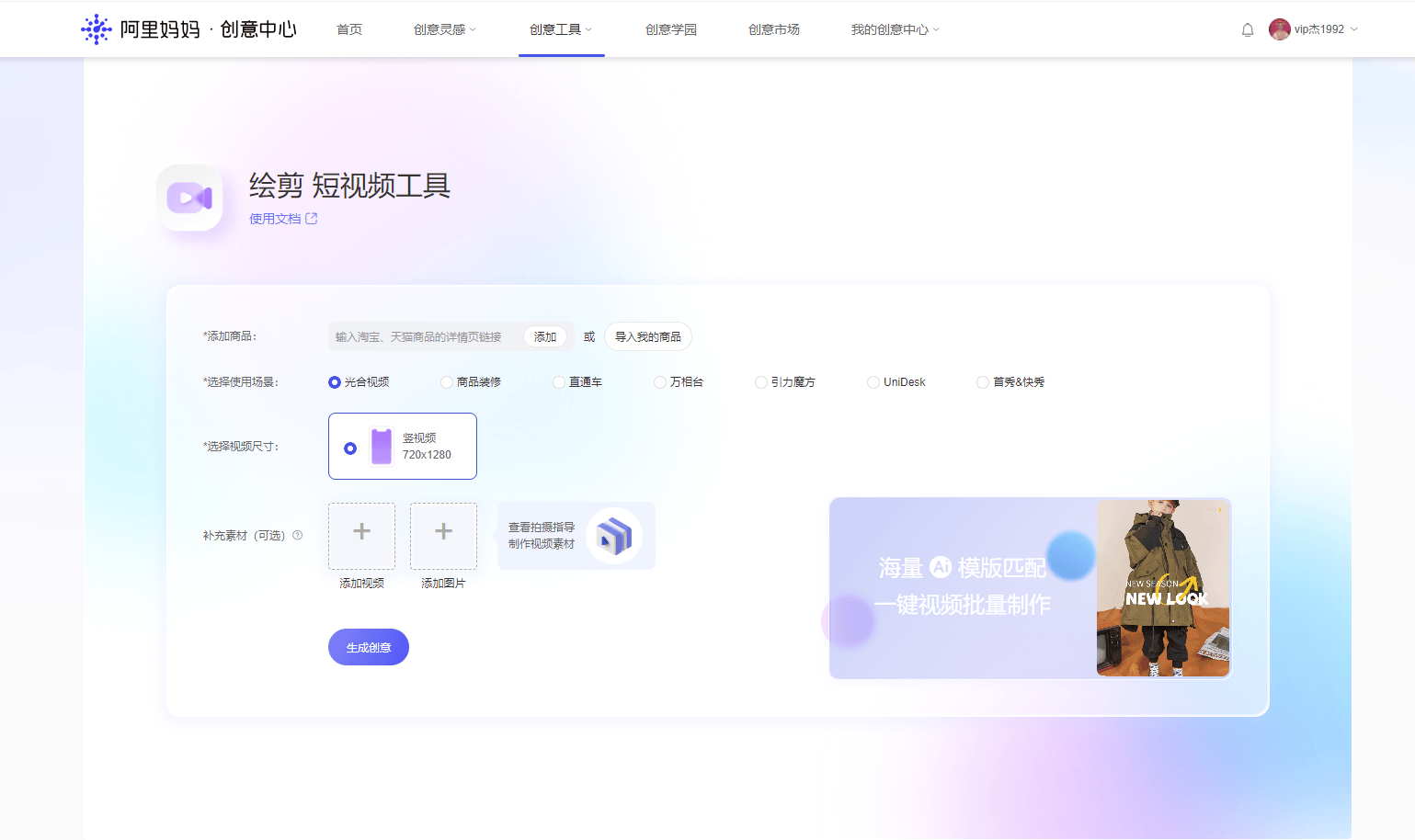This screenshot has height=840, width=1415.
Task: Open the 创意市场 tab
Action: pos(773,29)
